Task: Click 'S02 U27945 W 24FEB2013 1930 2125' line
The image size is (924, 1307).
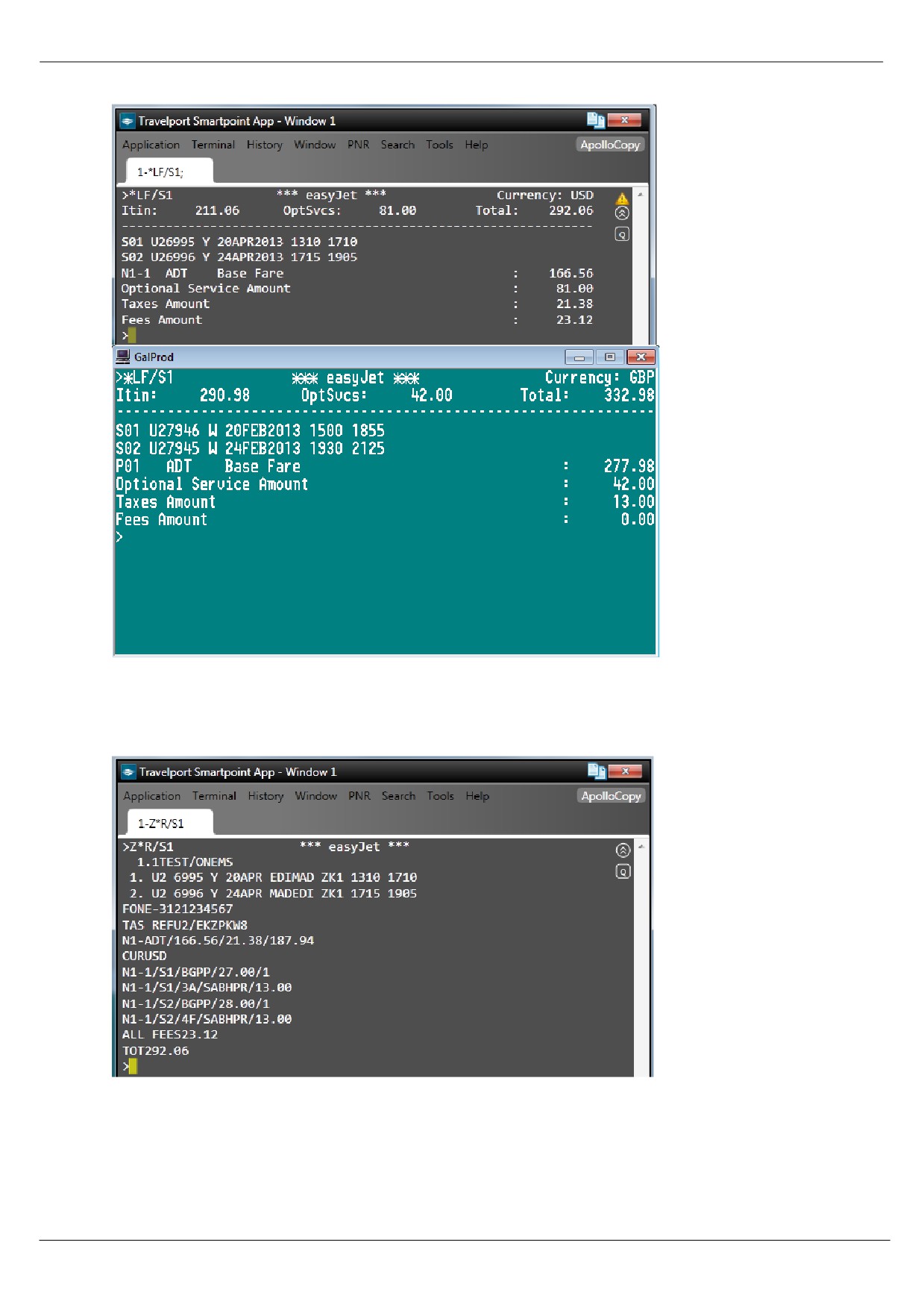Action: [x=251, y=449]
